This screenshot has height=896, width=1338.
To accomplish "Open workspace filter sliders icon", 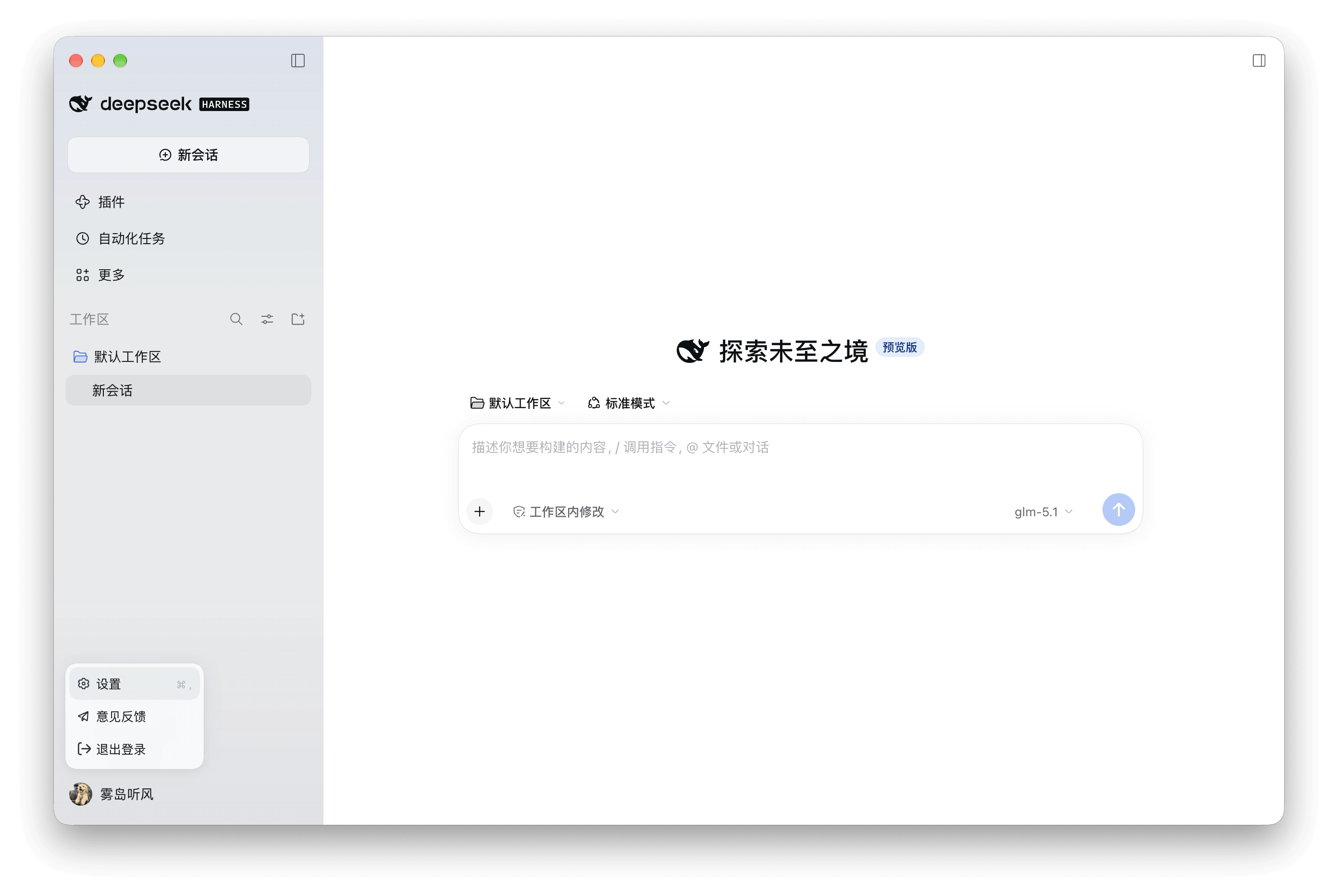I will coord(267,319).
